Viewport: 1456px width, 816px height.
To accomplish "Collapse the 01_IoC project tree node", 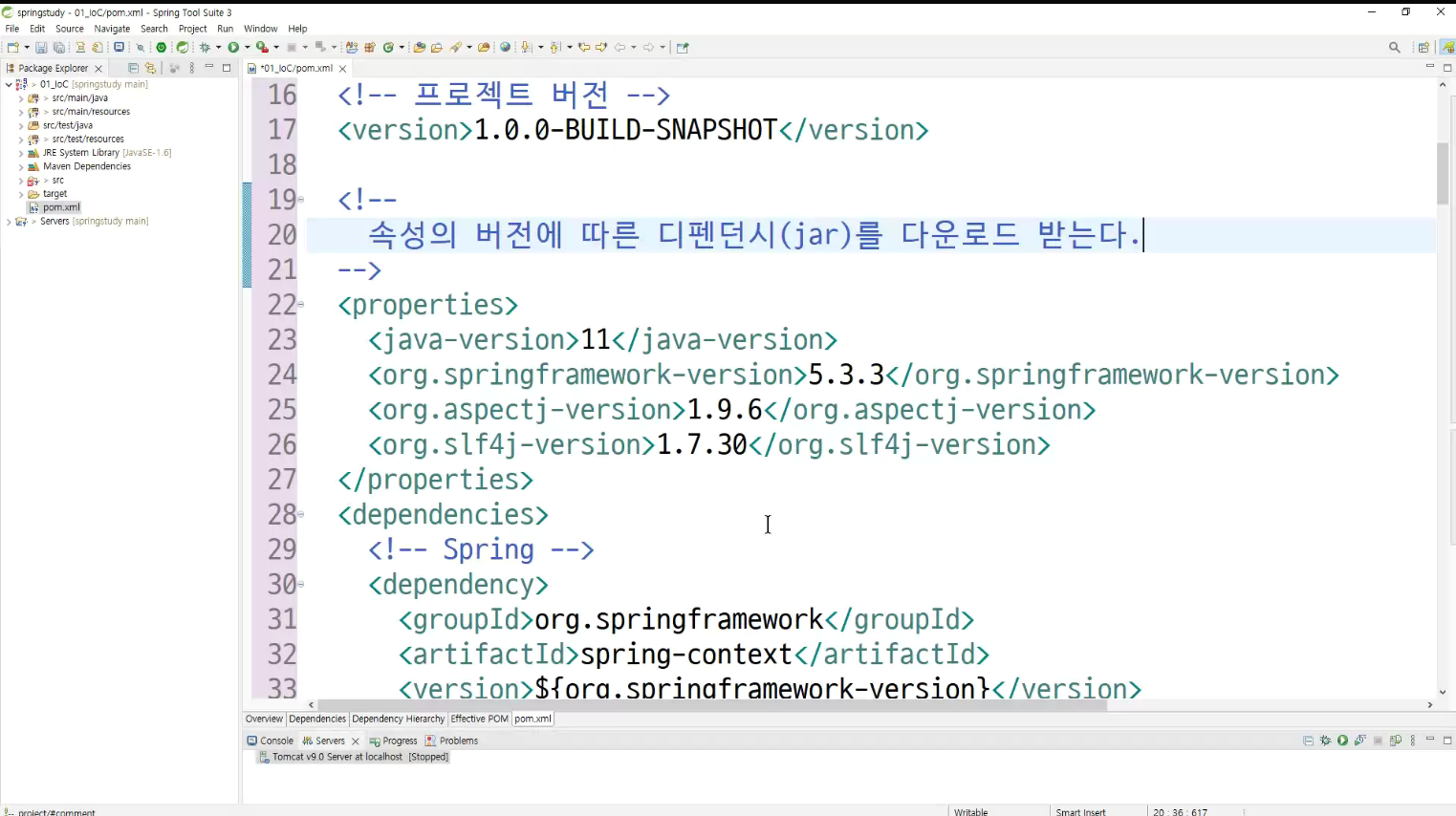I will point(9,84).
